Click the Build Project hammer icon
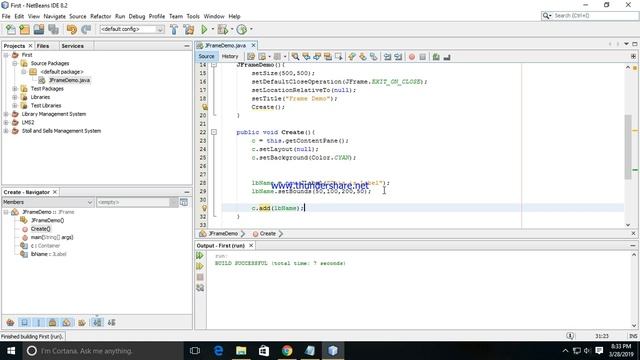The height and width of the screenshot is (360, 640). (x=174, y=29)
